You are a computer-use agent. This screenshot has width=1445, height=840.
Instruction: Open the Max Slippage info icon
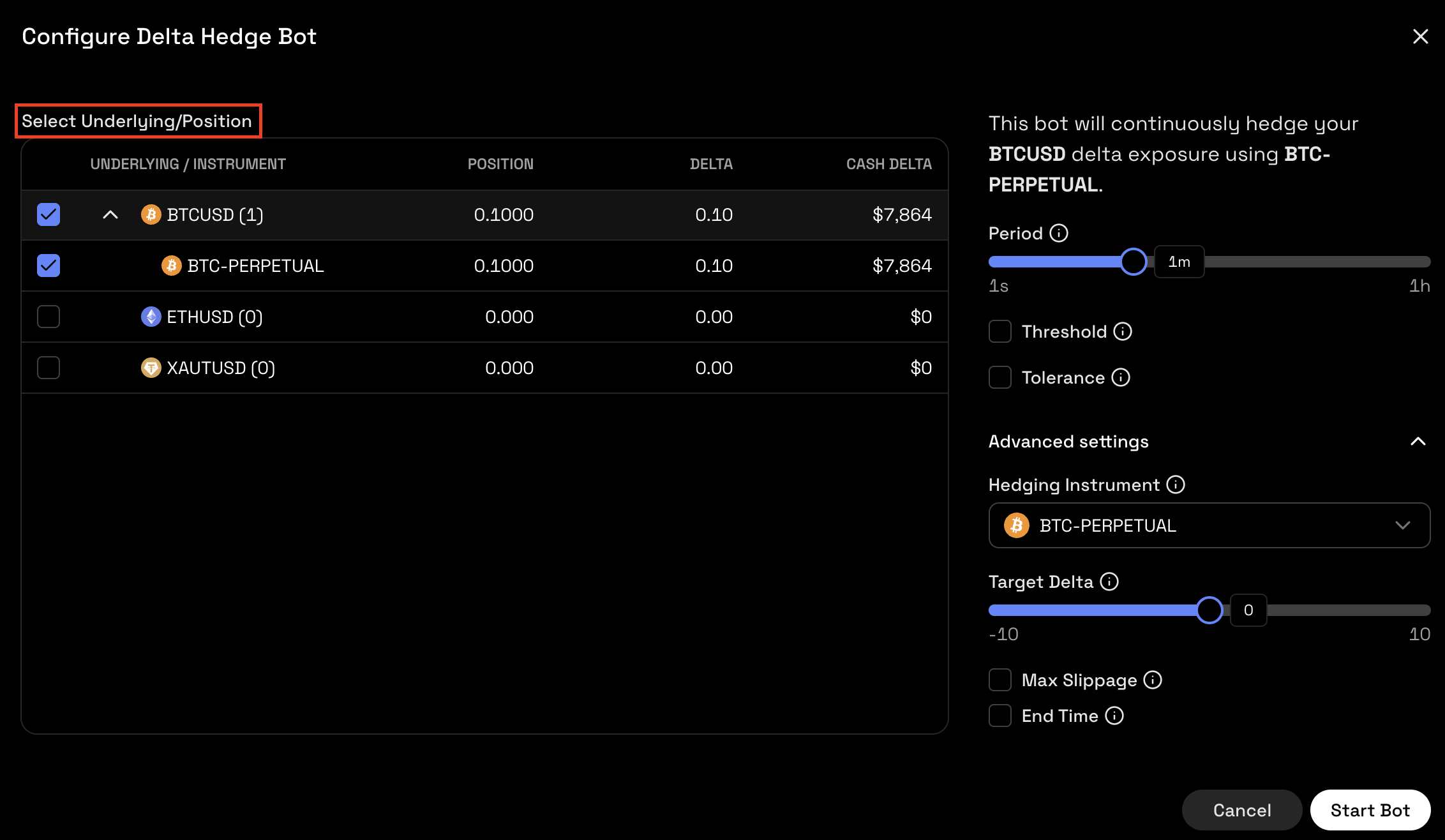[1153, 680]
